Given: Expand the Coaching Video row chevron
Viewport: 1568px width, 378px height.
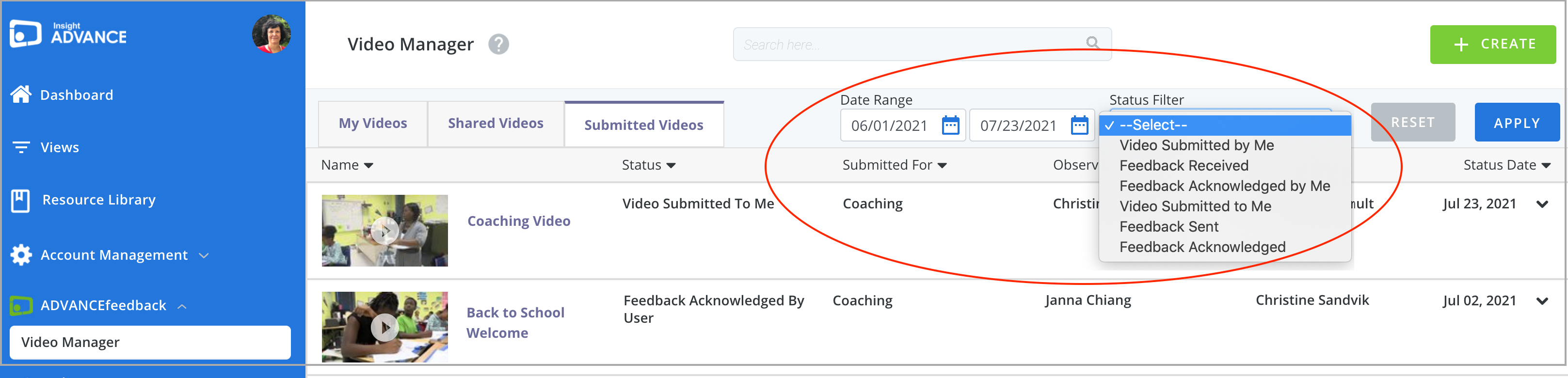Looking at the screenshot, I should coord(1542,205).
